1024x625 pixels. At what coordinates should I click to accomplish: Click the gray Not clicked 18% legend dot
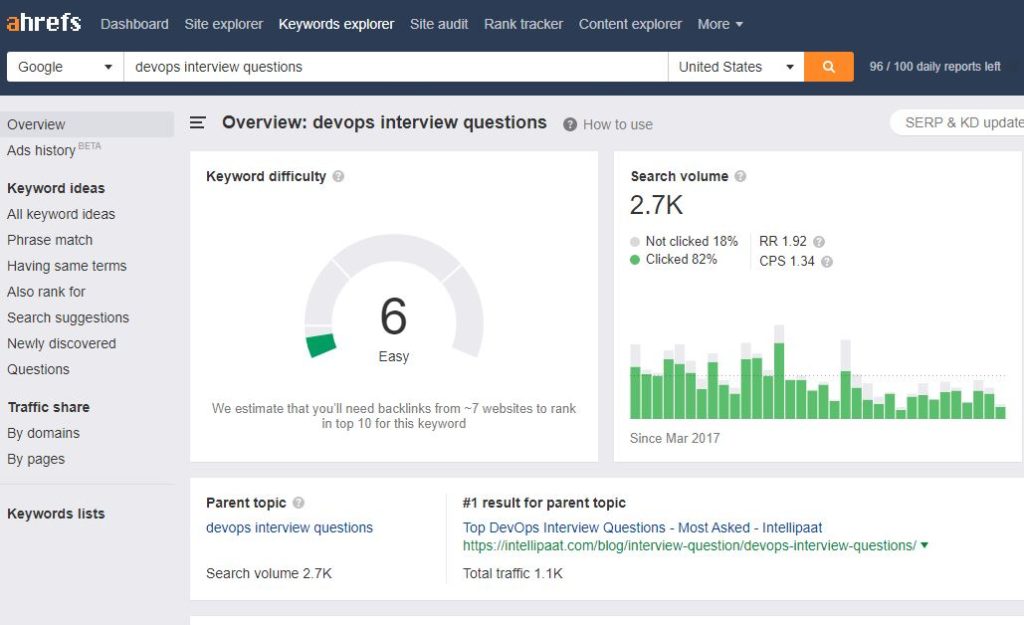pyautogui.click(x=634, y=242)
